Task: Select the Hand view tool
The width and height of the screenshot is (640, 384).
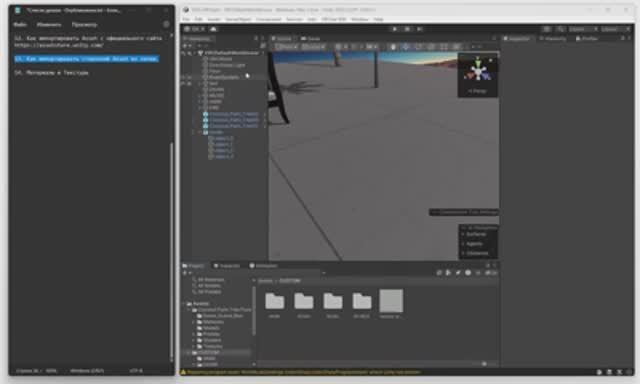Action: [393, 47]
